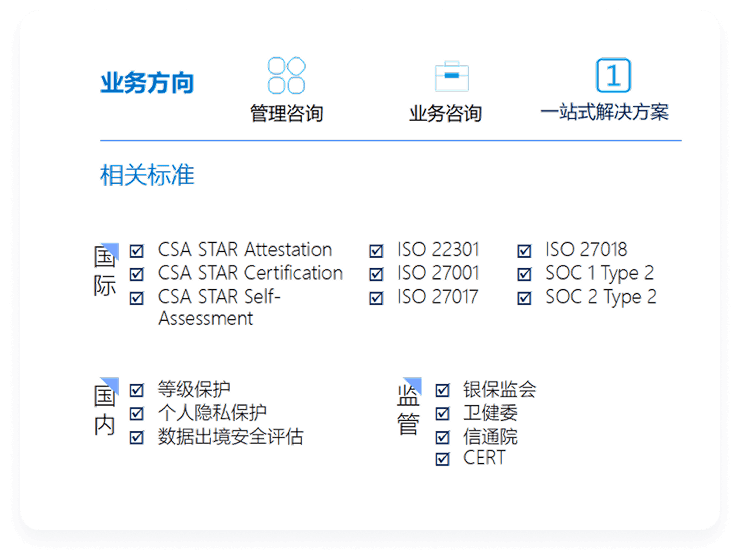
Task: Click the blue corner marker on 国内
Action: 111,385
